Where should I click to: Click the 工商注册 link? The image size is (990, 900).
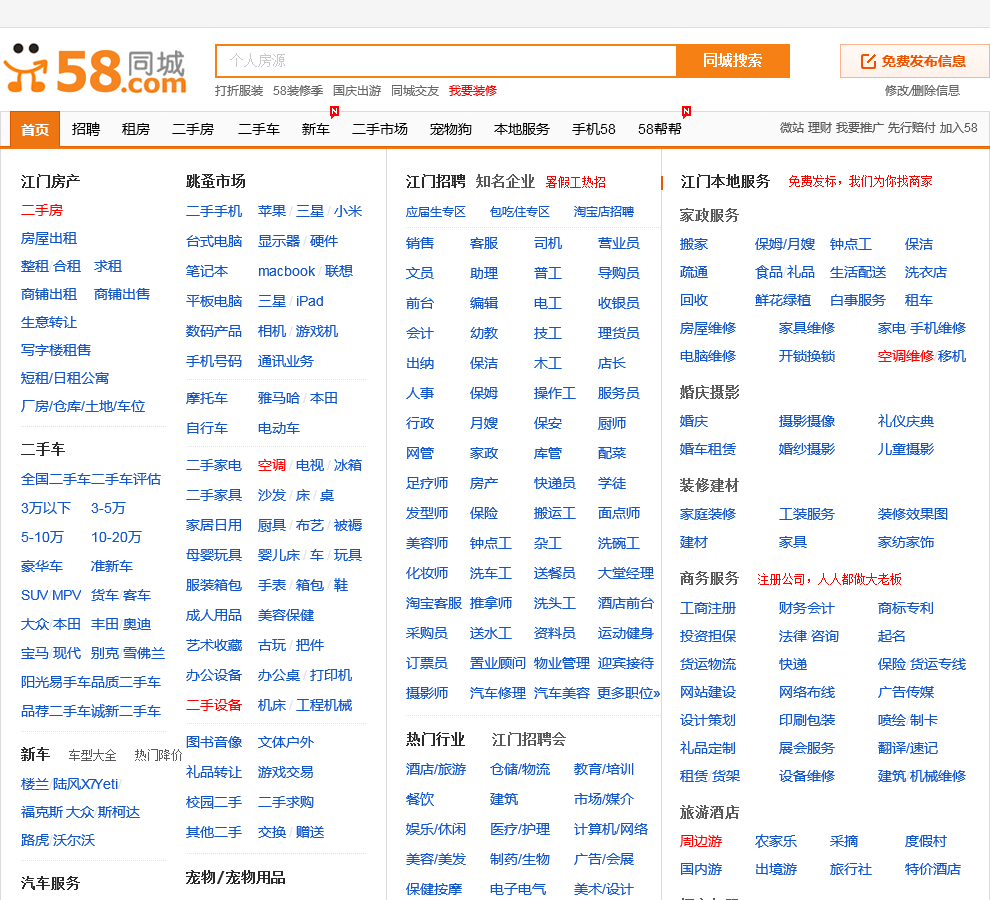pyautogui.click(x=707, y=609)
